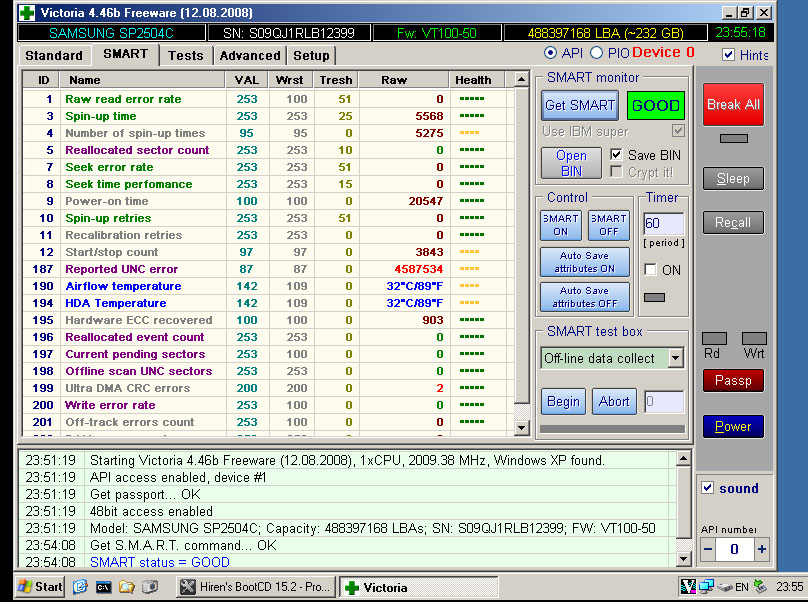Click the red Break All button

733,105
